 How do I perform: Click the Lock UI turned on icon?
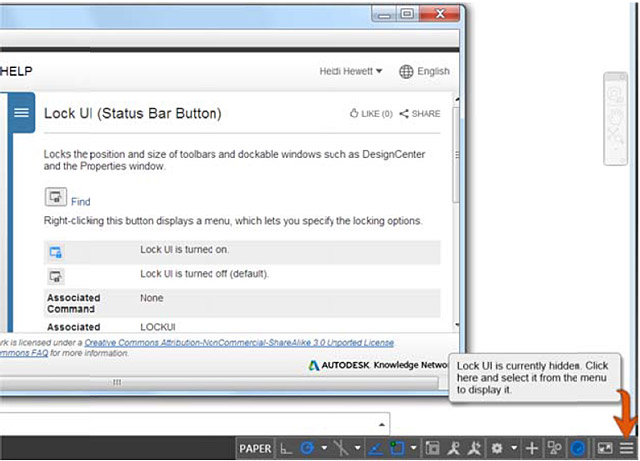point(56,252)
